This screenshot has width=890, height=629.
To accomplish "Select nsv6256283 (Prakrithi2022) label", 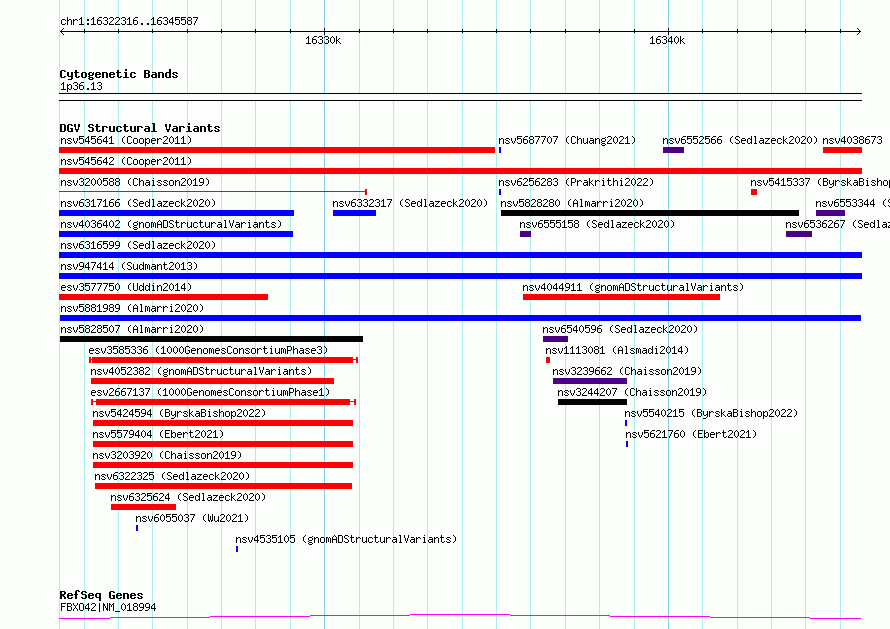I will click(x=576, y=182).
